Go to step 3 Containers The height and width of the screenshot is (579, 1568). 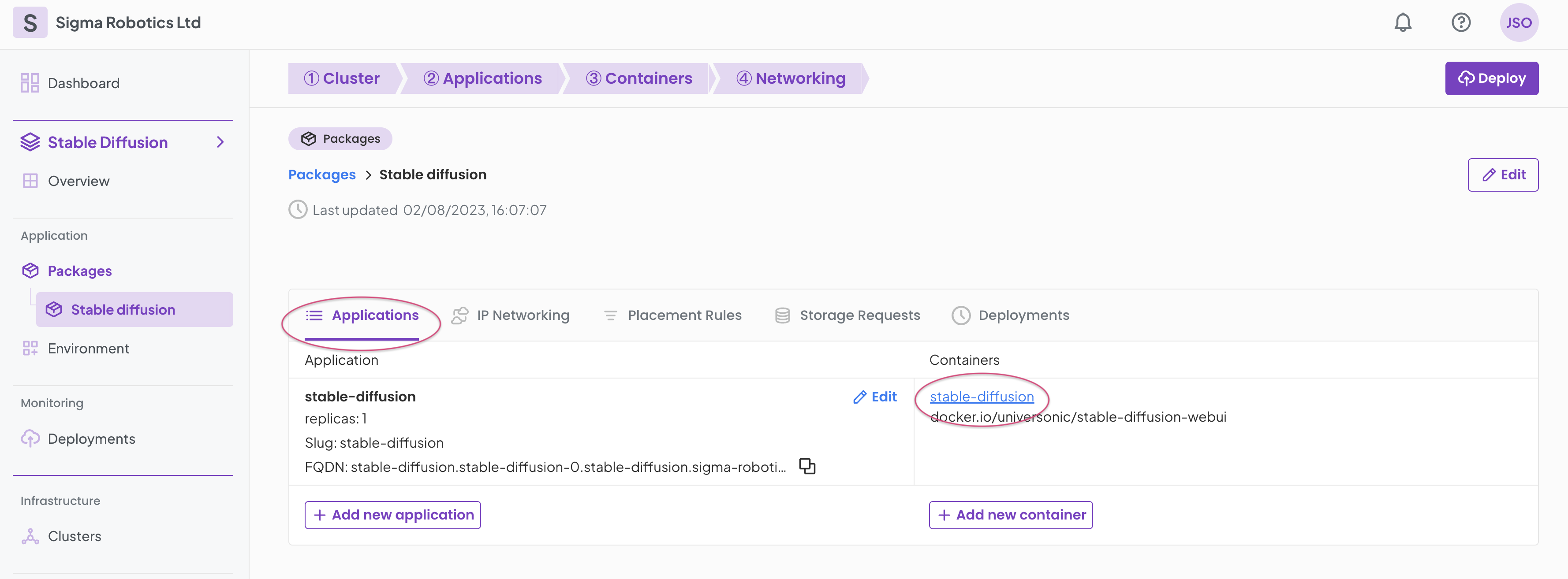tap(638, 78)
